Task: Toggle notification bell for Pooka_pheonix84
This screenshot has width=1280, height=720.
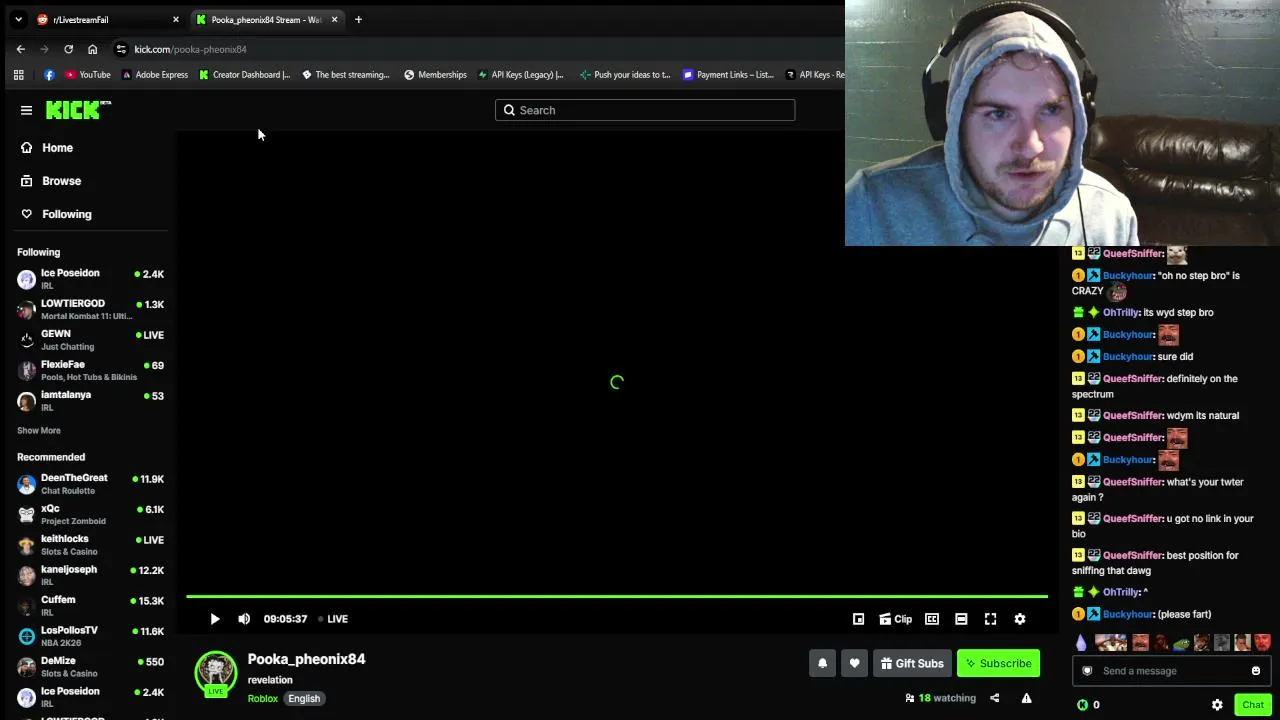Action: click(822, 663)
